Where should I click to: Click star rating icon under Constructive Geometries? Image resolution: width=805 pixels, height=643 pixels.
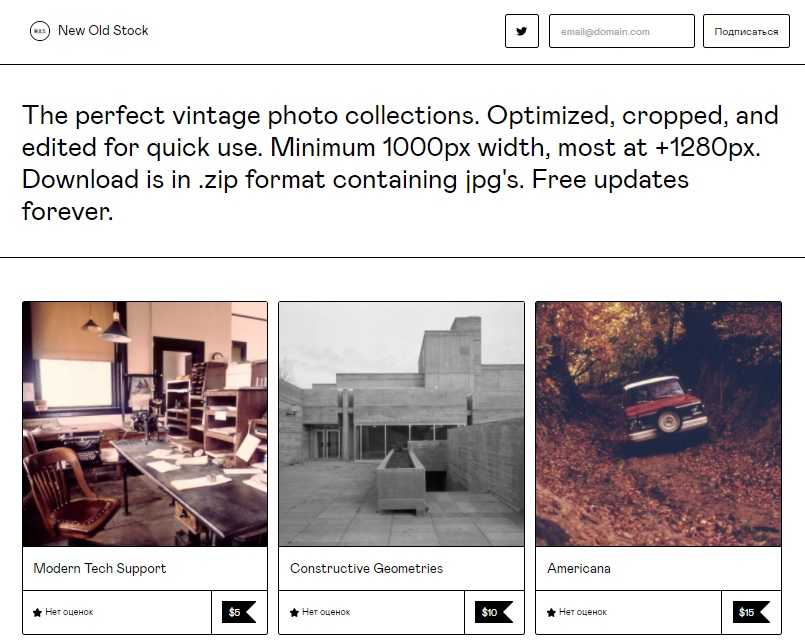coord(294,612)
